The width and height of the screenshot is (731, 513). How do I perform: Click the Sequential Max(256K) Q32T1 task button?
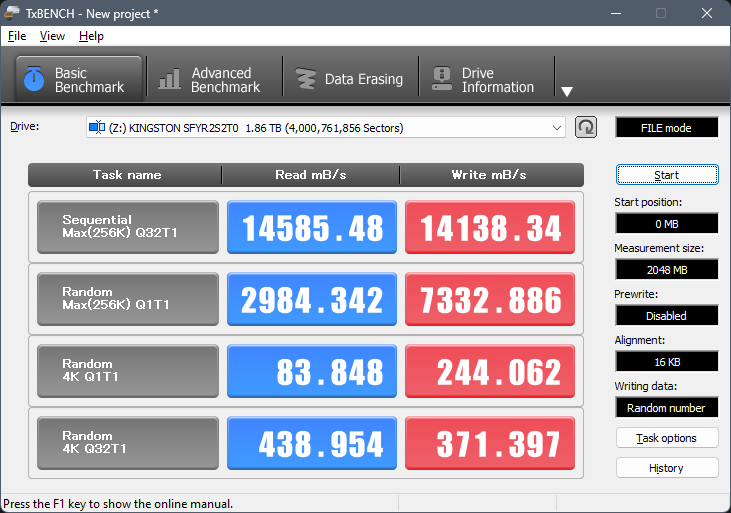pos(127,227)
